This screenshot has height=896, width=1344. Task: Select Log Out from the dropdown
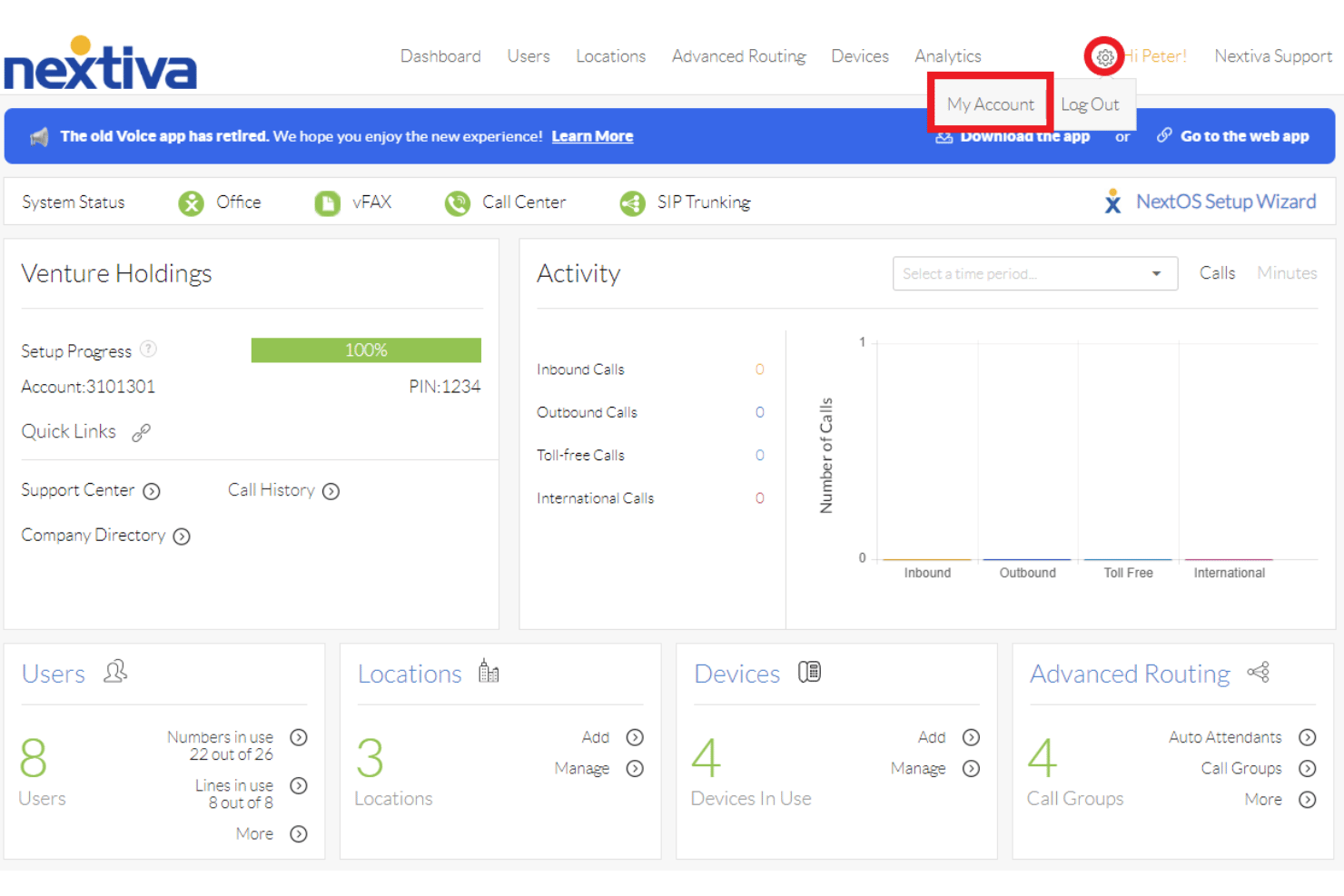(1090, 104)
